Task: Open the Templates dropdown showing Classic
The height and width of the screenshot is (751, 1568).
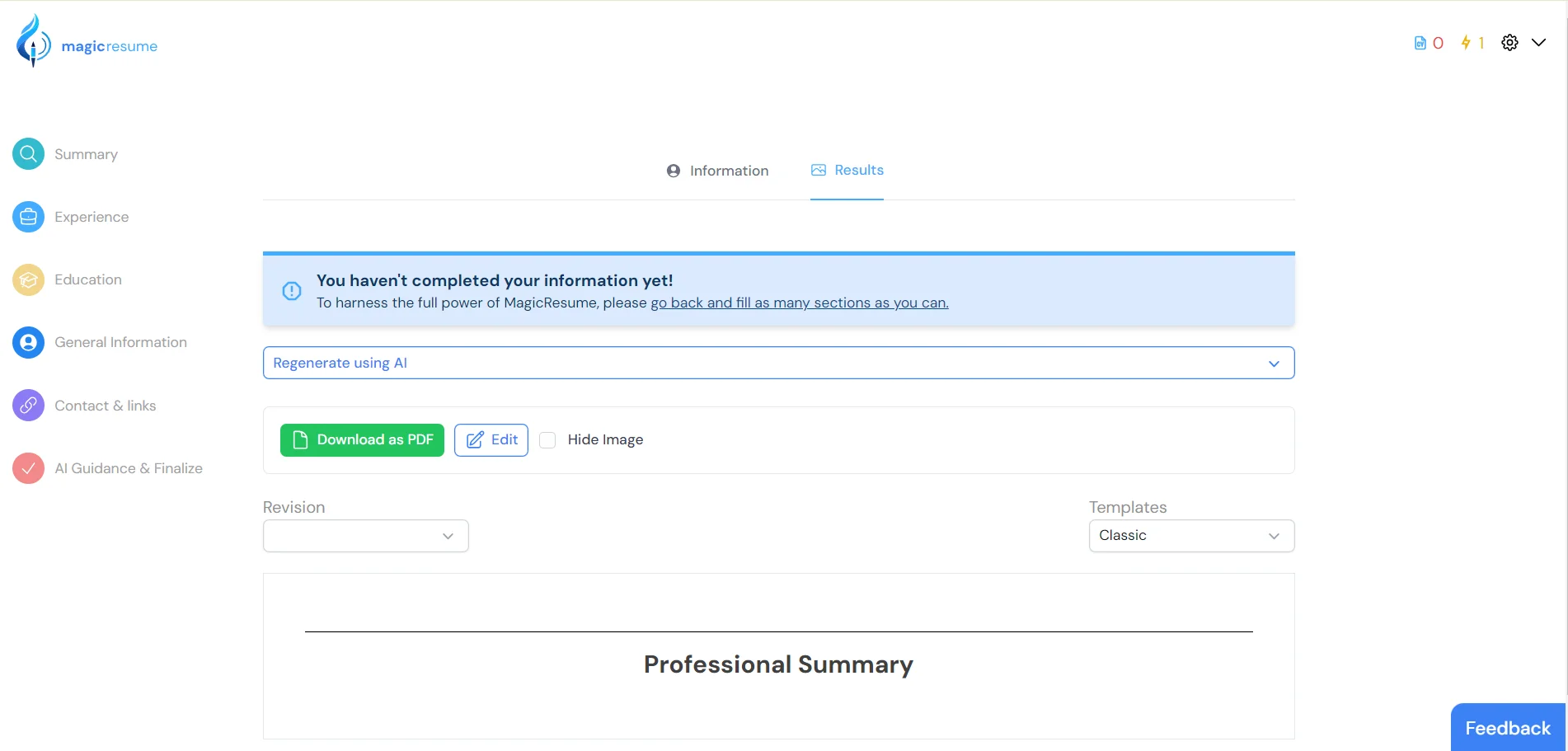Action: point(1191,536)
